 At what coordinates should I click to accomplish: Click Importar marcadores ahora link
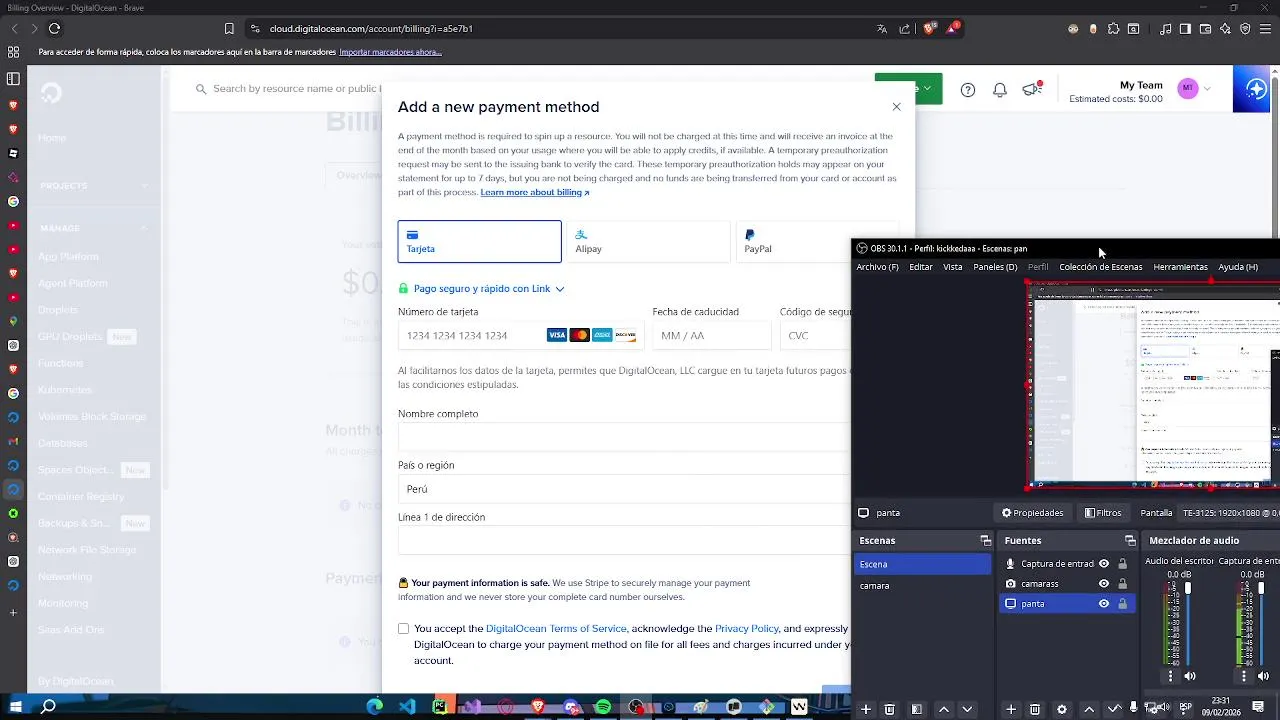coord(390,52)
